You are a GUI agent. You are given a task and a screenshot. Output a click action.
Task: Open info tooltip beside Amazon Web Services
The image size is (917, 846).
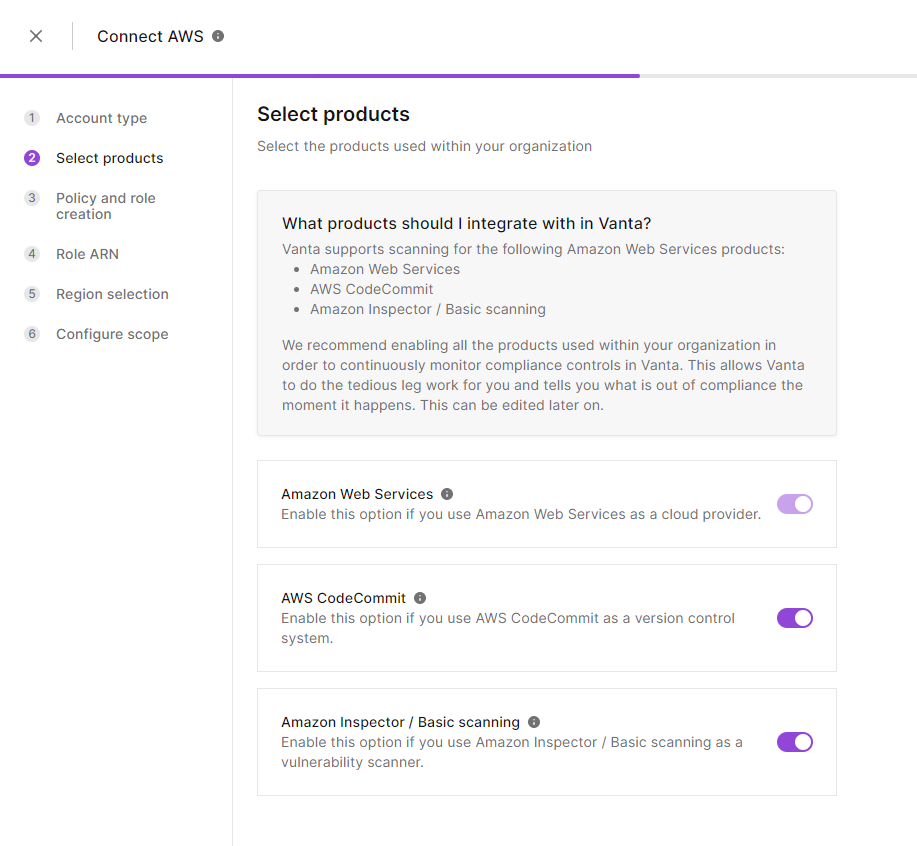coord(447,494)
